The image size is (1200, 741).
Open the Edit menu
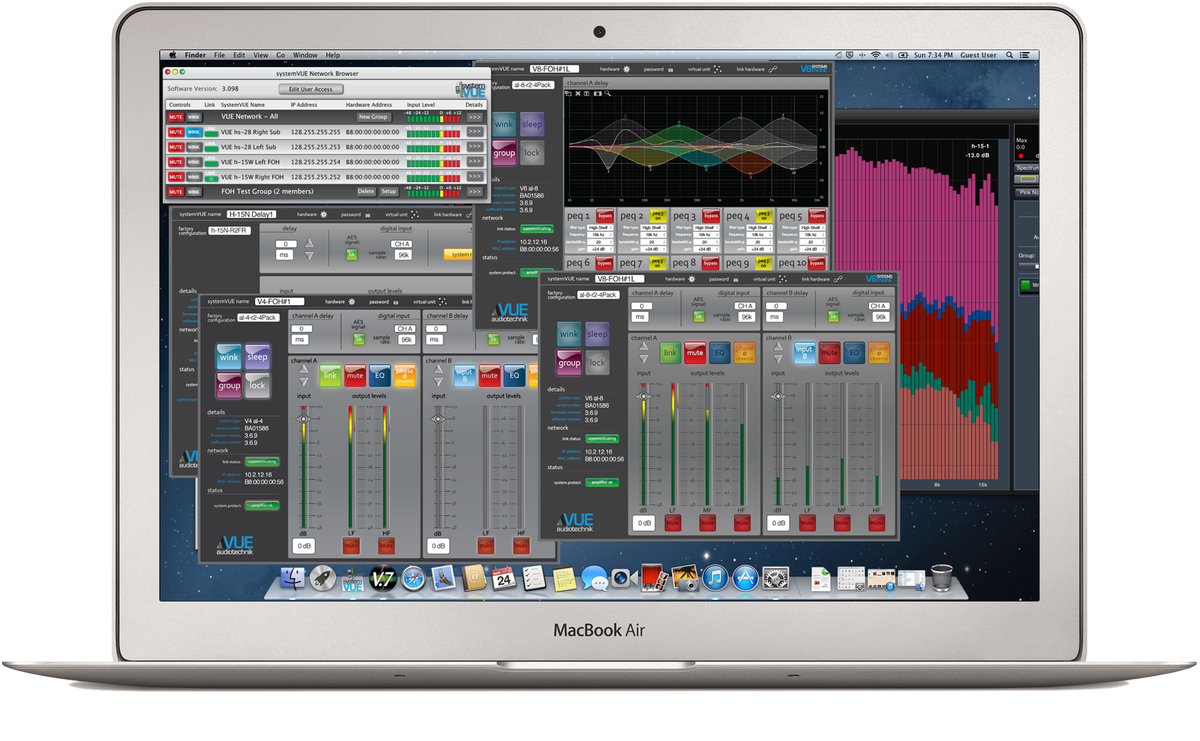[x=239, y=55]
